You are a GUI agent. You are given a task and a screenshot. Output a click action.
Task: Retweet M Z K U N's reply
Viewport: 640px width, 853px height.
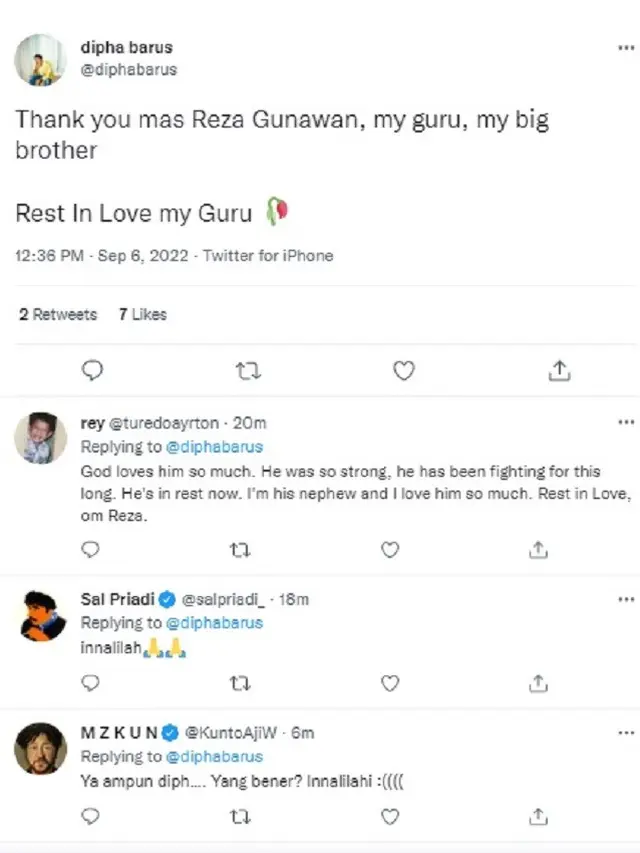(x=240, y=817)
